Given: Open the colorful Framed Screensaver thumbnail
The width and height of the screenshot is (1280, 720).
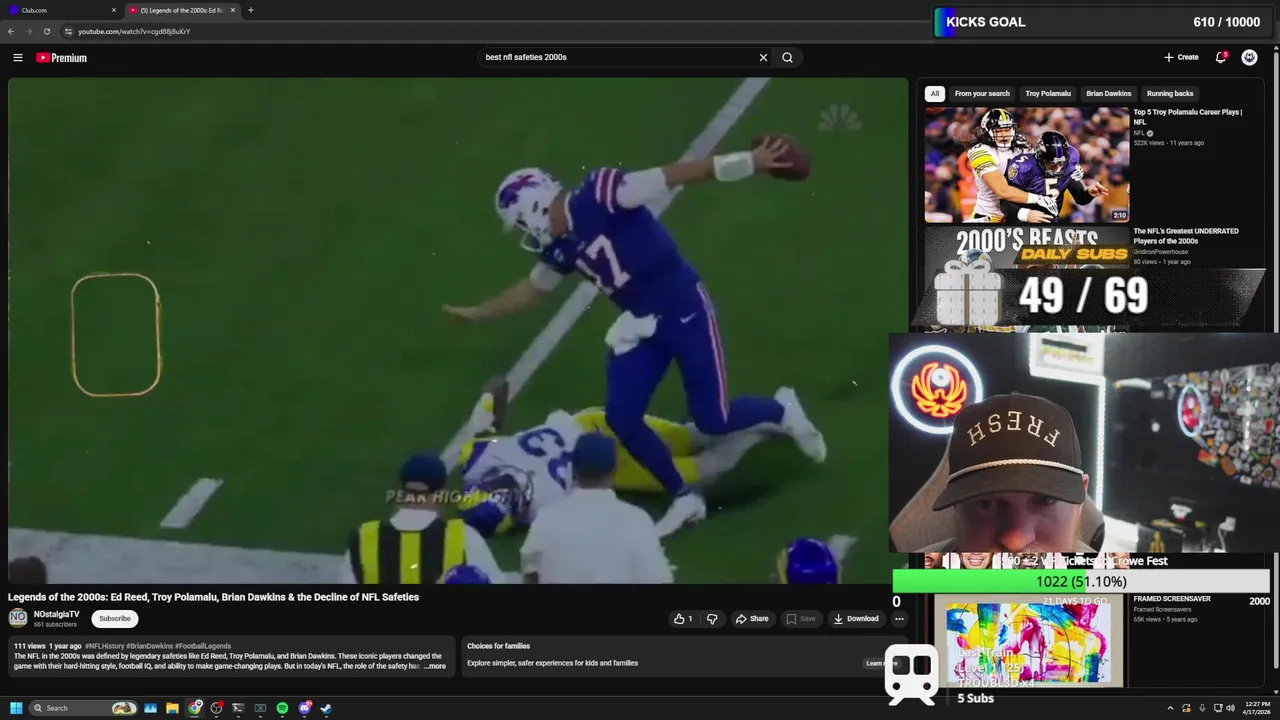Looking at the screenshot, I should pos(1027,642).
